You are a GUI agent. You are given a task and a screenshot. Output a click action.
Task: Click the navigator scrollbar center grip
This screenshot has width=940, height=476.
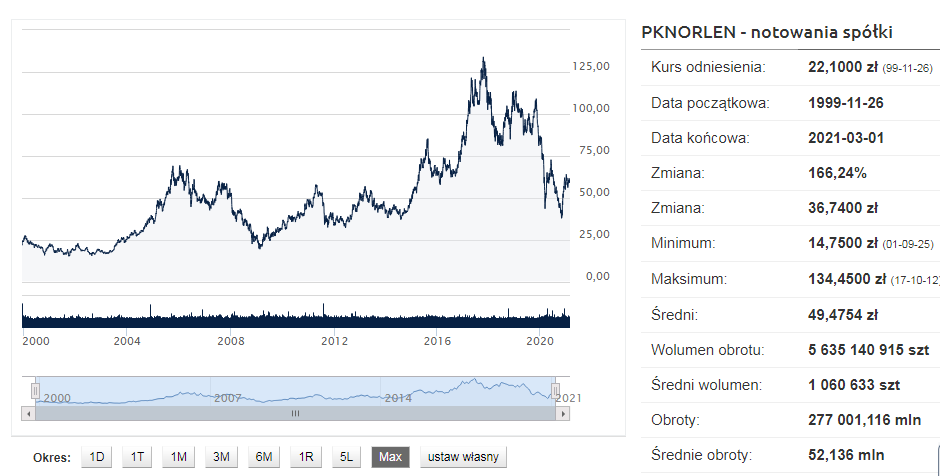(295, 412)
